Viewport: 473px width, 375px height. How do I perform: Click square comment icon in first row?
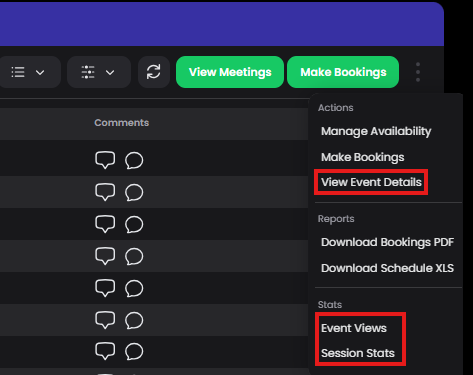105,160
